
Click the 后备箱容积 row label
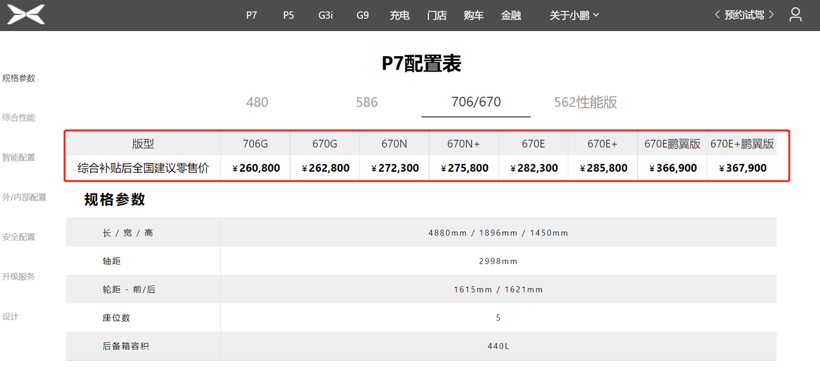point(126,346)
